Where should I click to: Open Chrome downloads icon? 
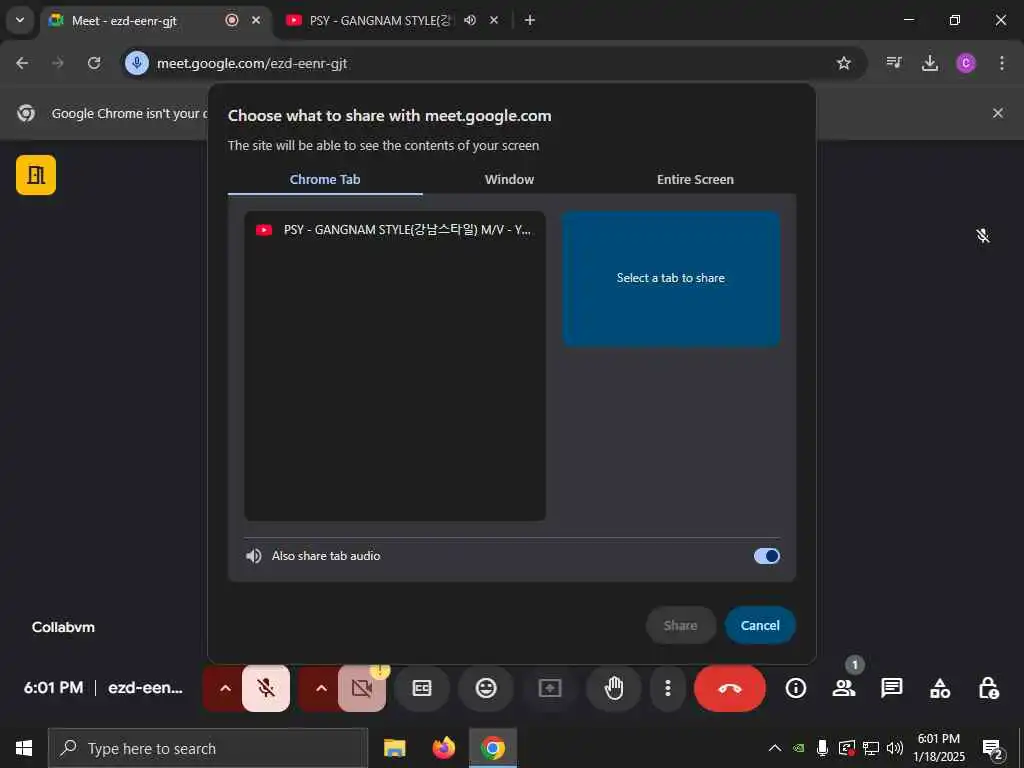pos(929,63)
